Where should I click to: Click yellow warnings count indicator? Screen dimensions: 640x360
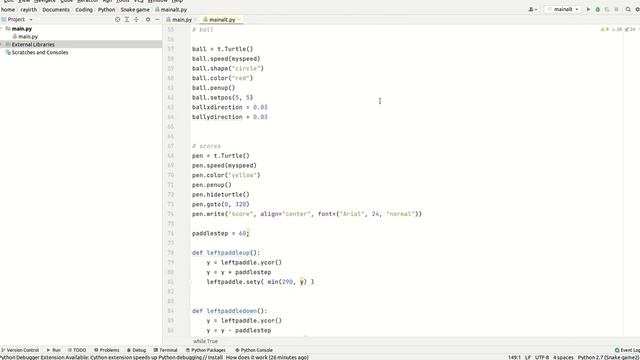(604, 29)
